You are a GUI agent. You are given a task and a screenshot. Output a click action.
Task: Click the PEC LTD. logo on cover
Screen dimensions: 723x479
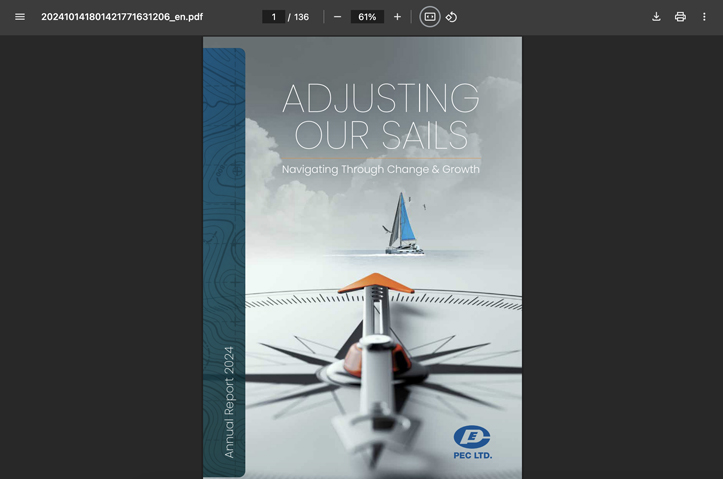473,442
